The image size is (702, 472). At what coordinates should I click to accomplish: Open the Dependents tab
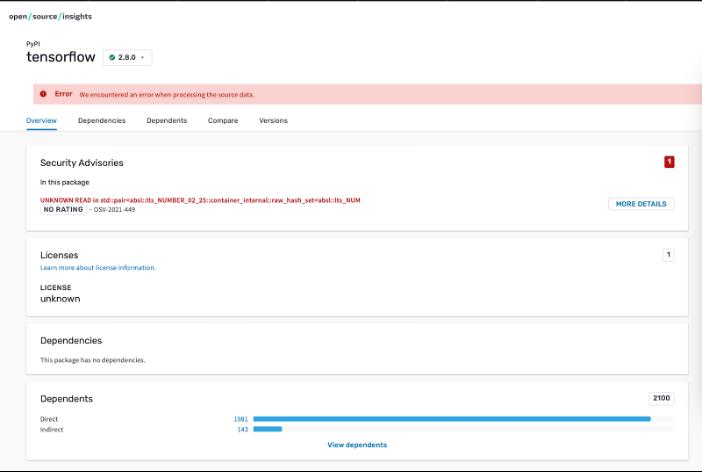166,121
